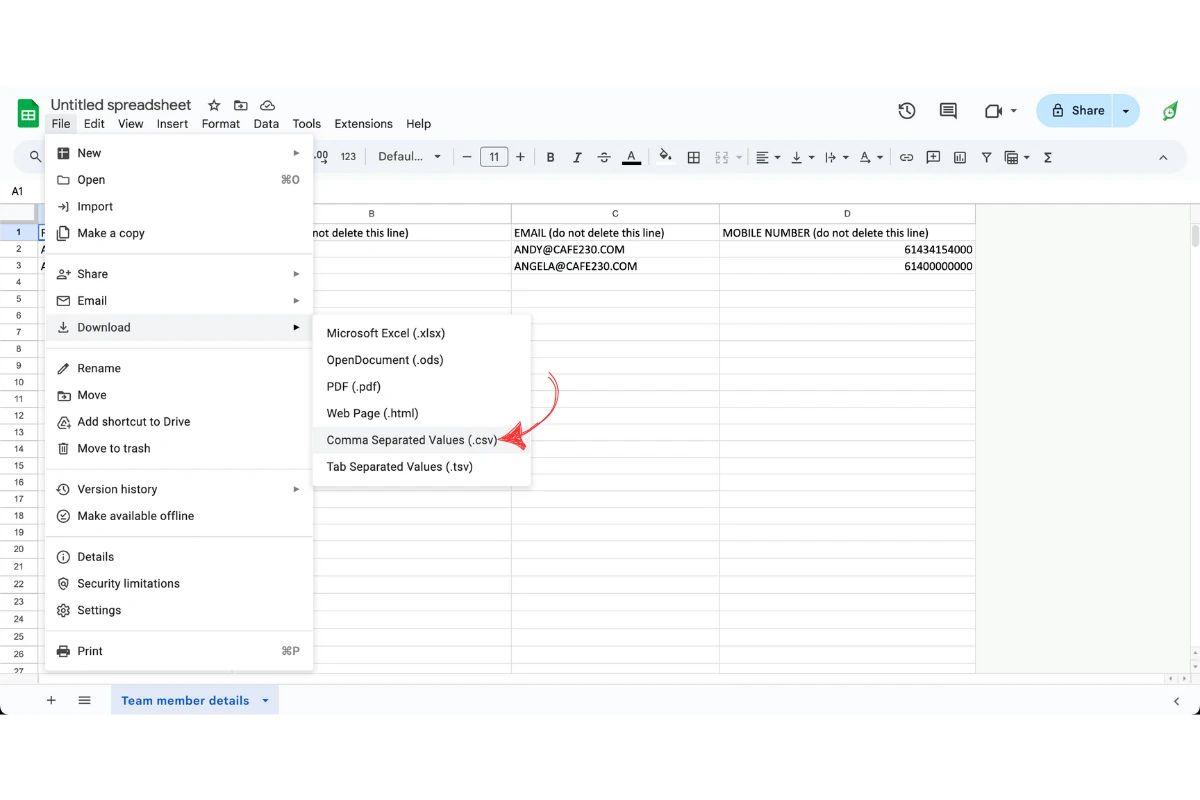Expand the Email submenu

[179, 301]
